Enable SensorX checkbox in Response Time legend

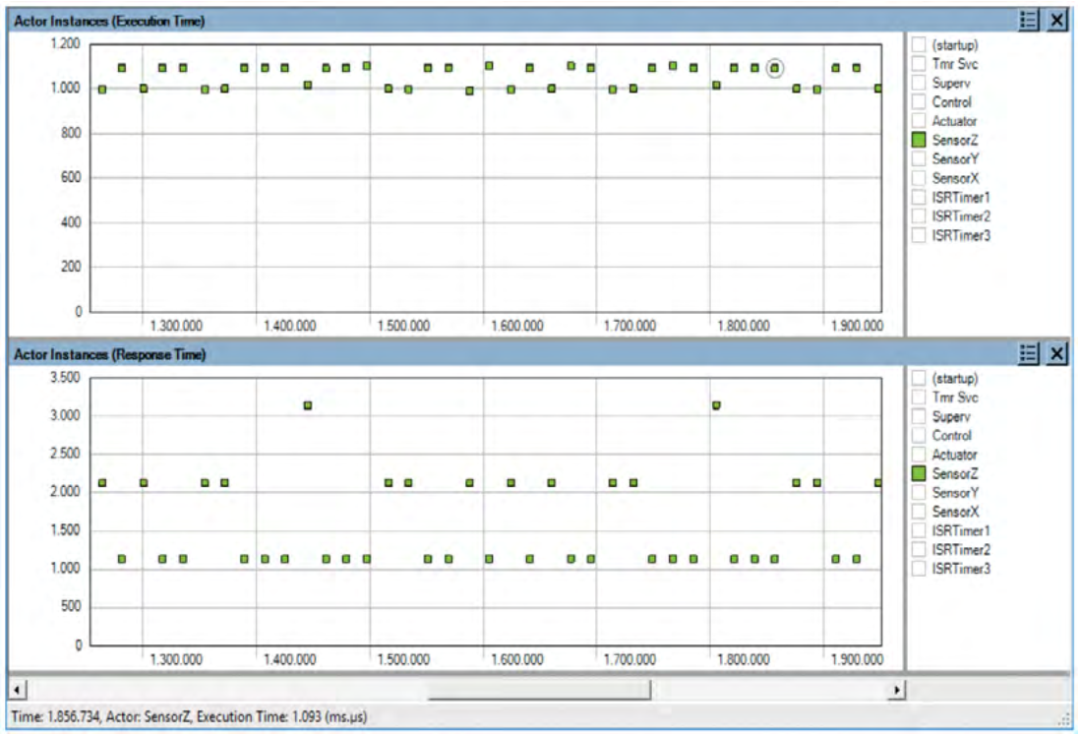[919, 512]
